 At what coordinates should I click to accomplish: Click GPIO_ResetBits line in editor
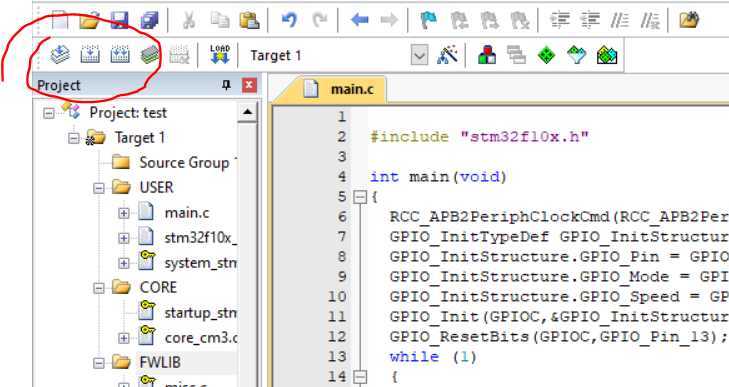[559, 336]
